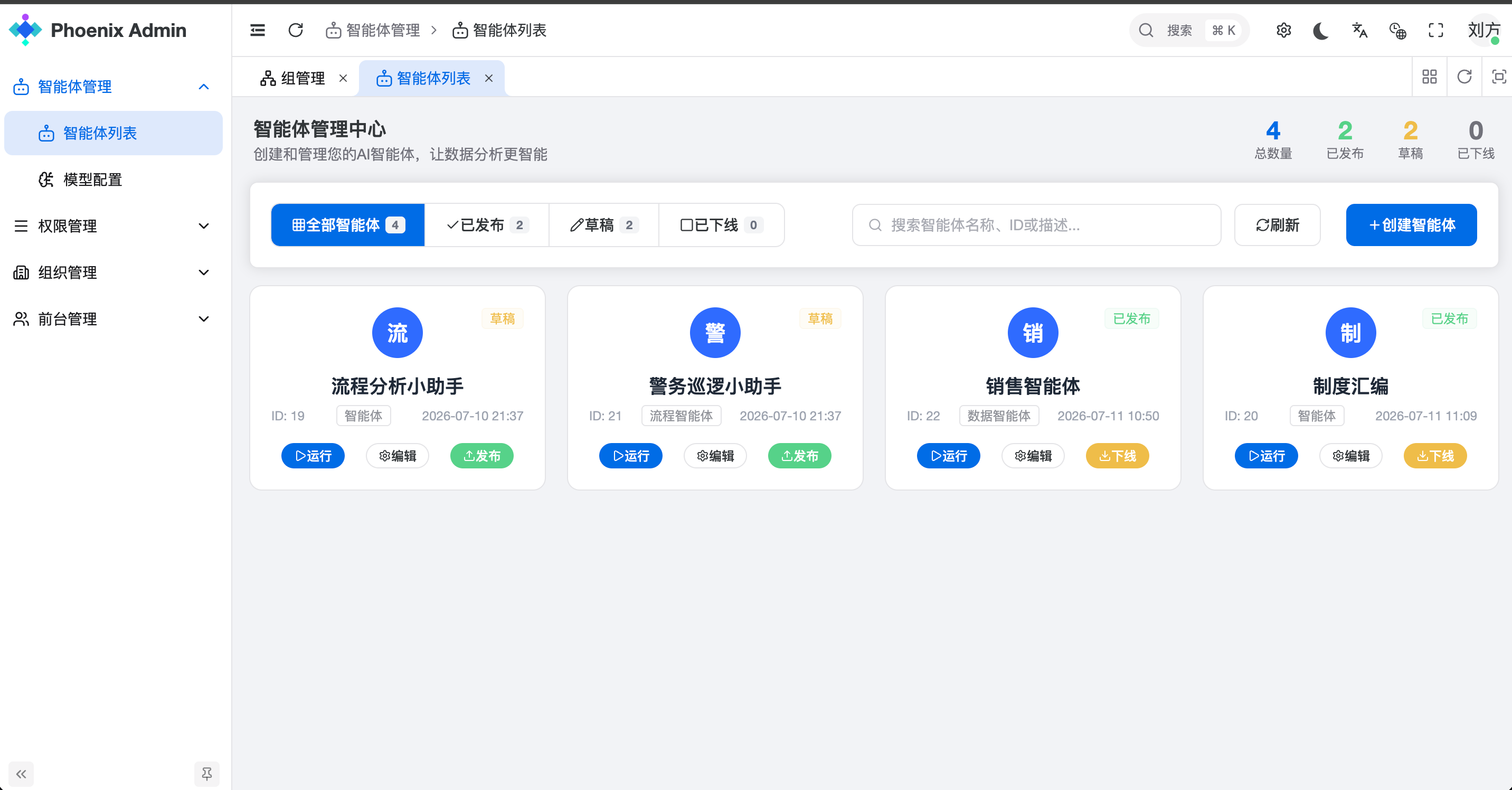The height and width of the screenshot is (790, 1512).
Task: Click 销 avatar of 销售智能体
Action: coord(1033,333)
